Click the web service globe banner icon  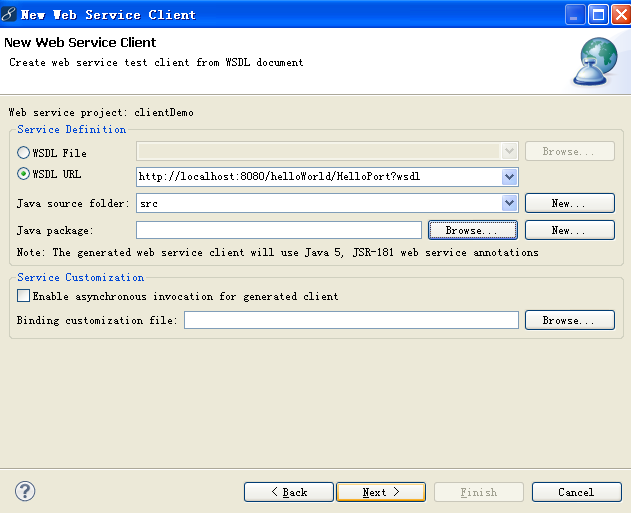593,62
